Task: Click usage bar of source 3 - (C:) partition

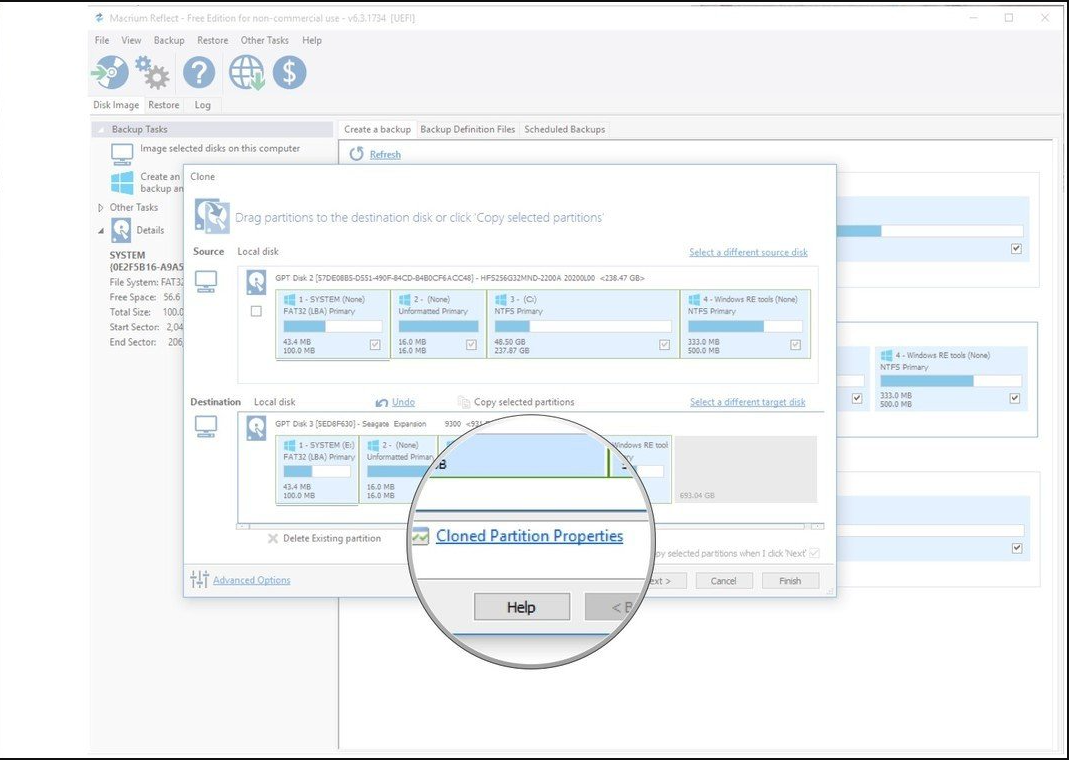Action: coord(582,326)
